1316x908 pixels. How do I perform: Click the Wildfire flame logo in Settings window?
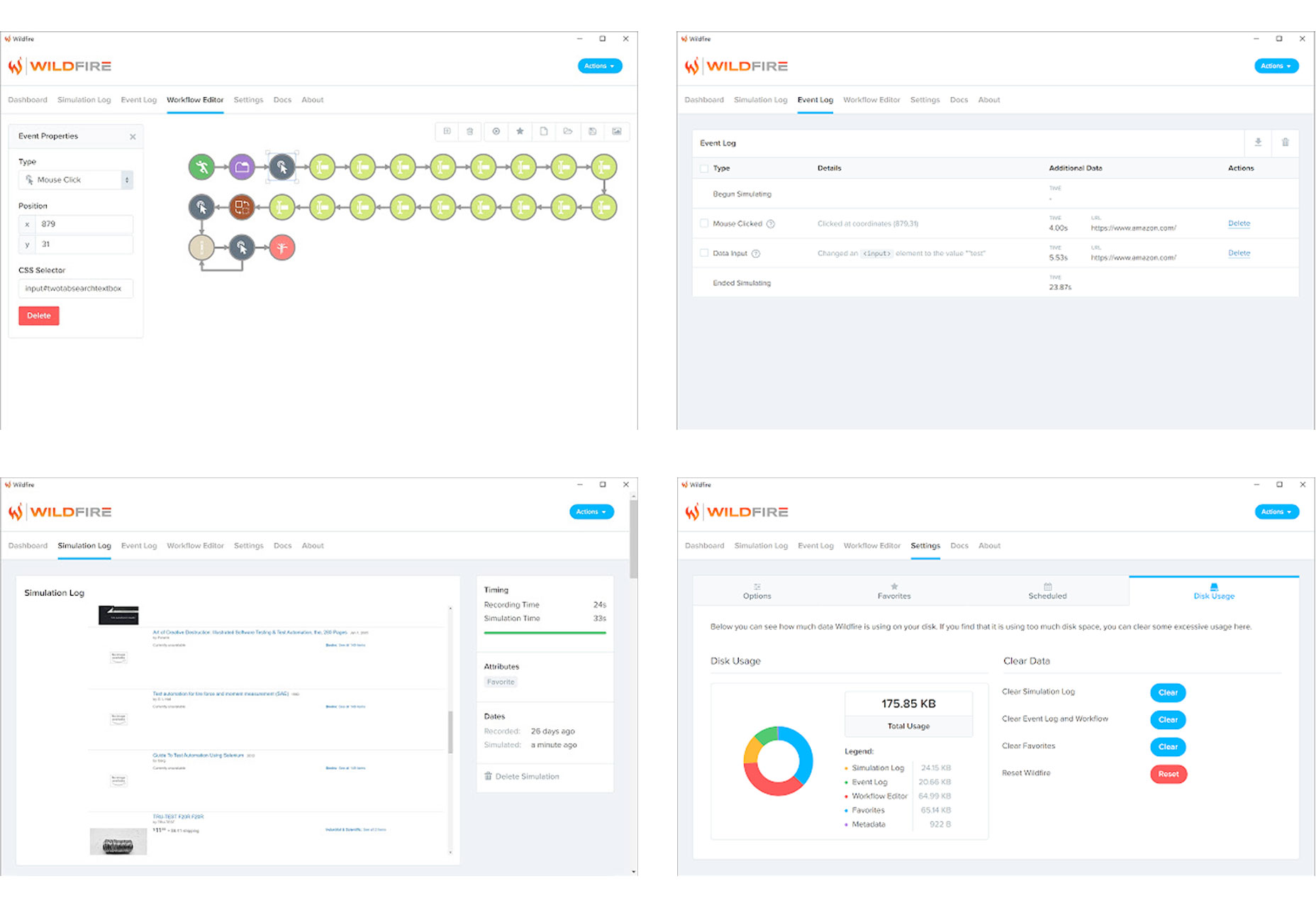[692, 512]
